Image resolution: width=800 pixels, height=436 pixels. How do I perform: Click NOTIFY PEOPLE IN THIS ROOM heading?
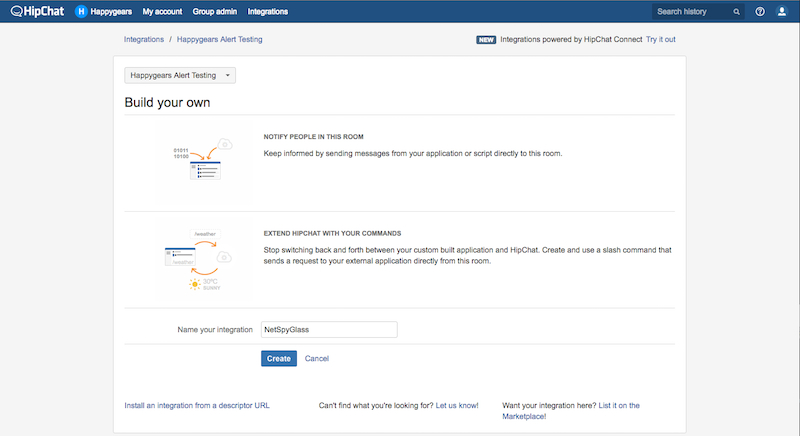[314, 137]
